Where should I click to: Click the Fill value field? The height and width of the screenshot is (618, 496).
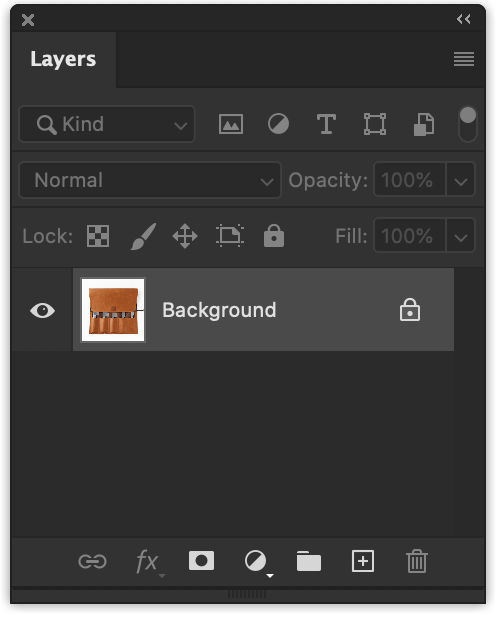[410, 236]
